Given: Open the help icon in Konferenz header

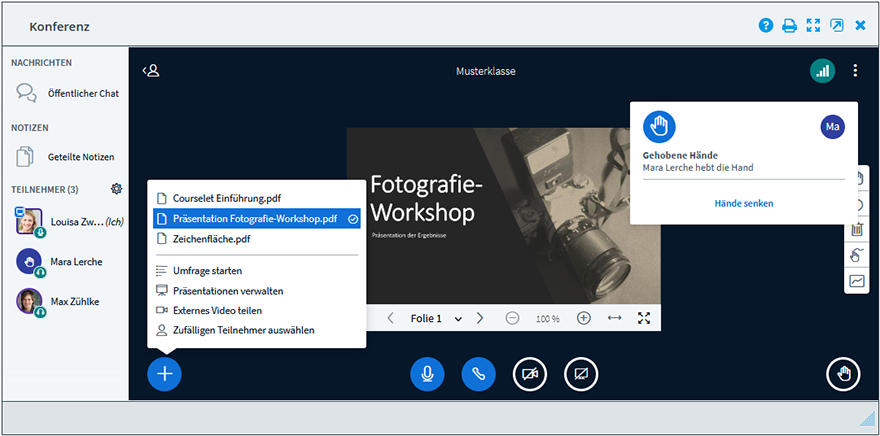Looking at the screenshot, I should point(766,25).
